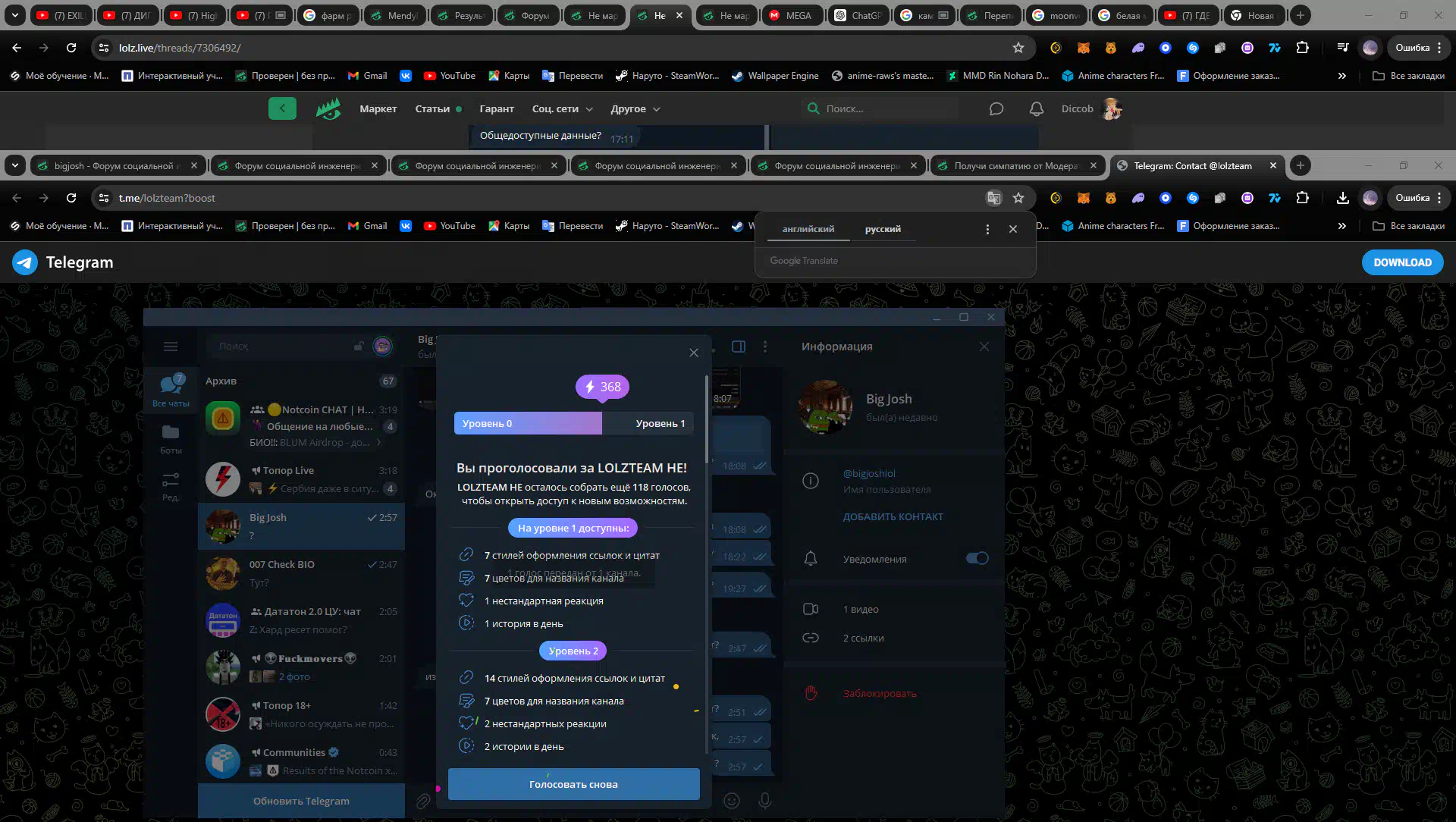Image resolution: width=1456 pixels, height=822 pixels.
Task: Bookmark t.me page with star icon
Action: coord(1018,198)
